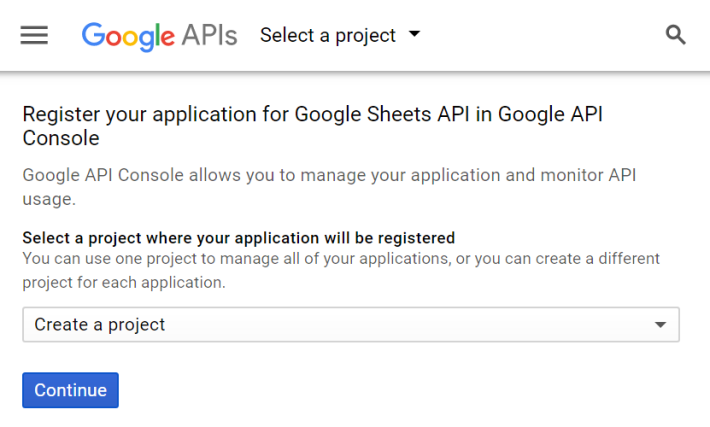Image resolution: width=710 pixels, height=427 pixels.
Task: Click the word Console in the heading
Action: [61, 138]
